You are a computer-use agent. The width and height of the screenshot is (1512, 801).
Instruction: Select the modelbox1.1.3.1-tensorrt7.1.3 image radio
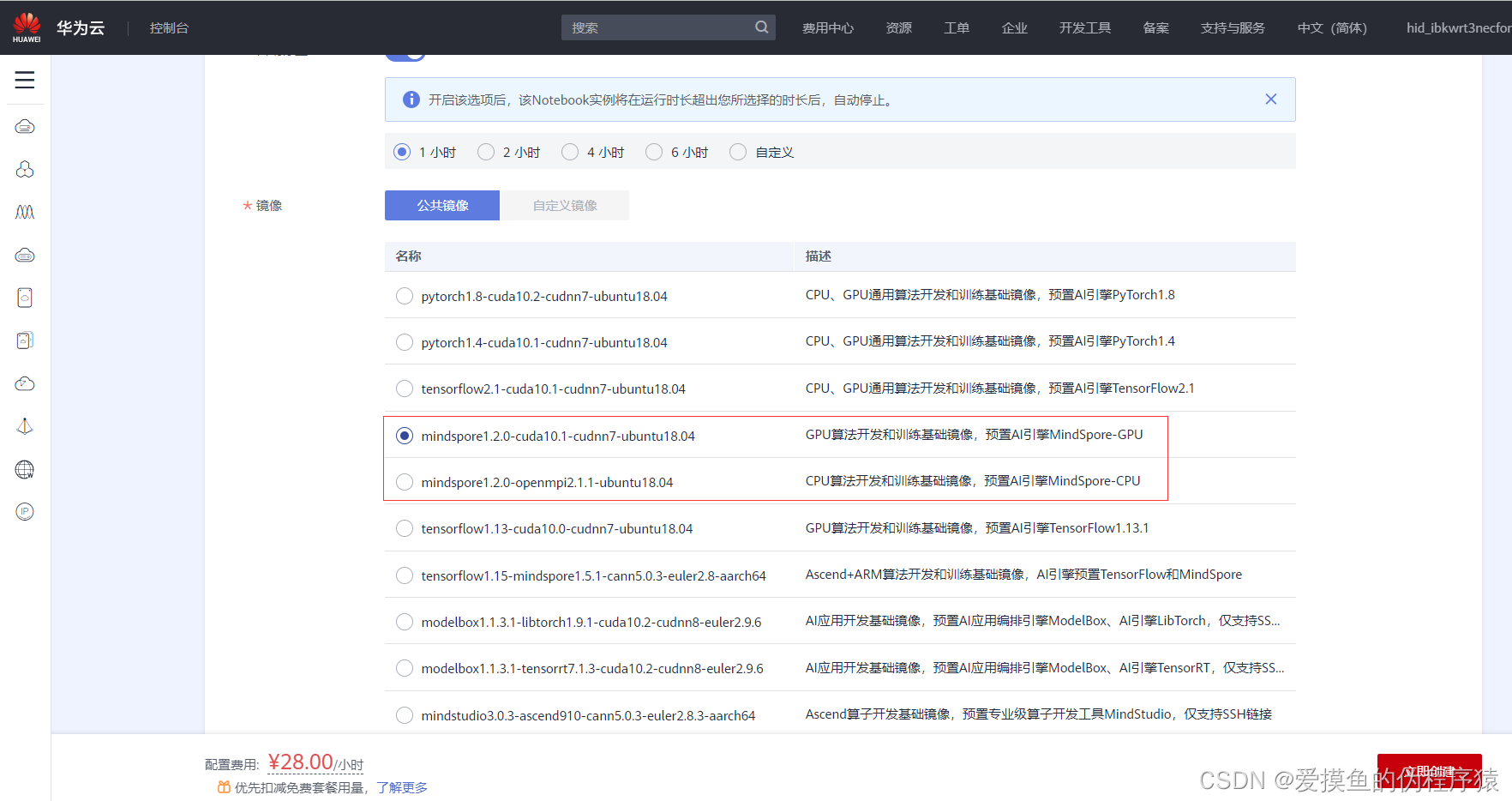click(x=405, y=668)
